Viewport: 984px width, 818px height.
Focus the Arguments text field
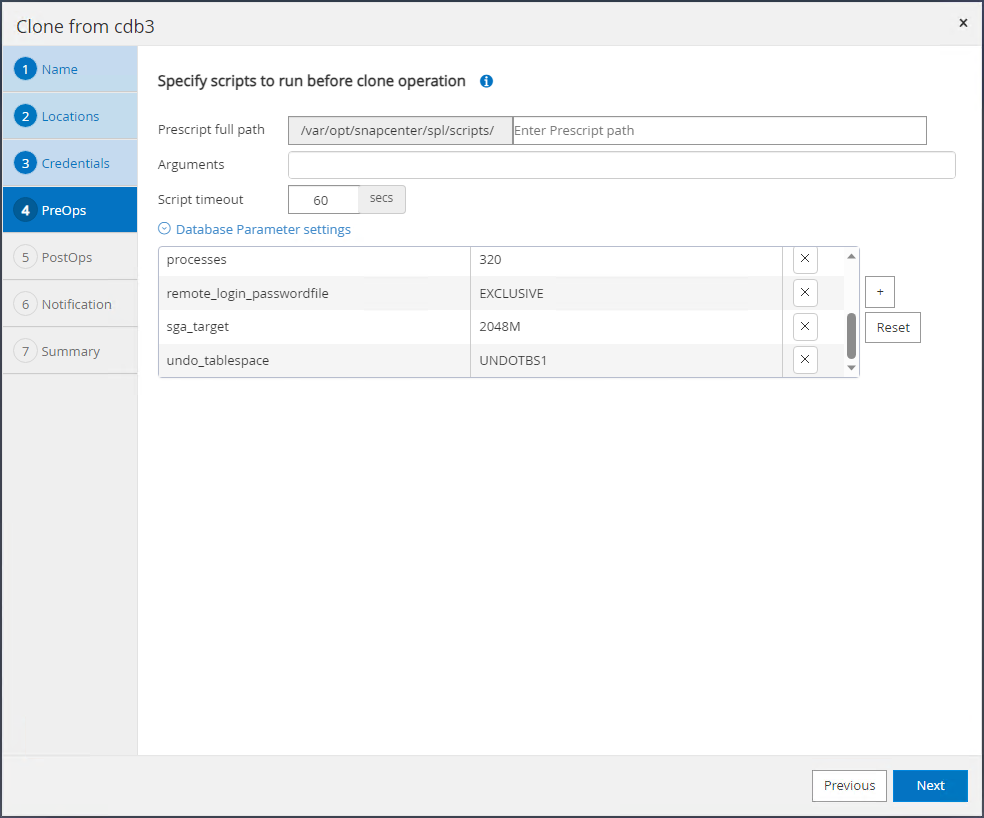coord(621,165)
